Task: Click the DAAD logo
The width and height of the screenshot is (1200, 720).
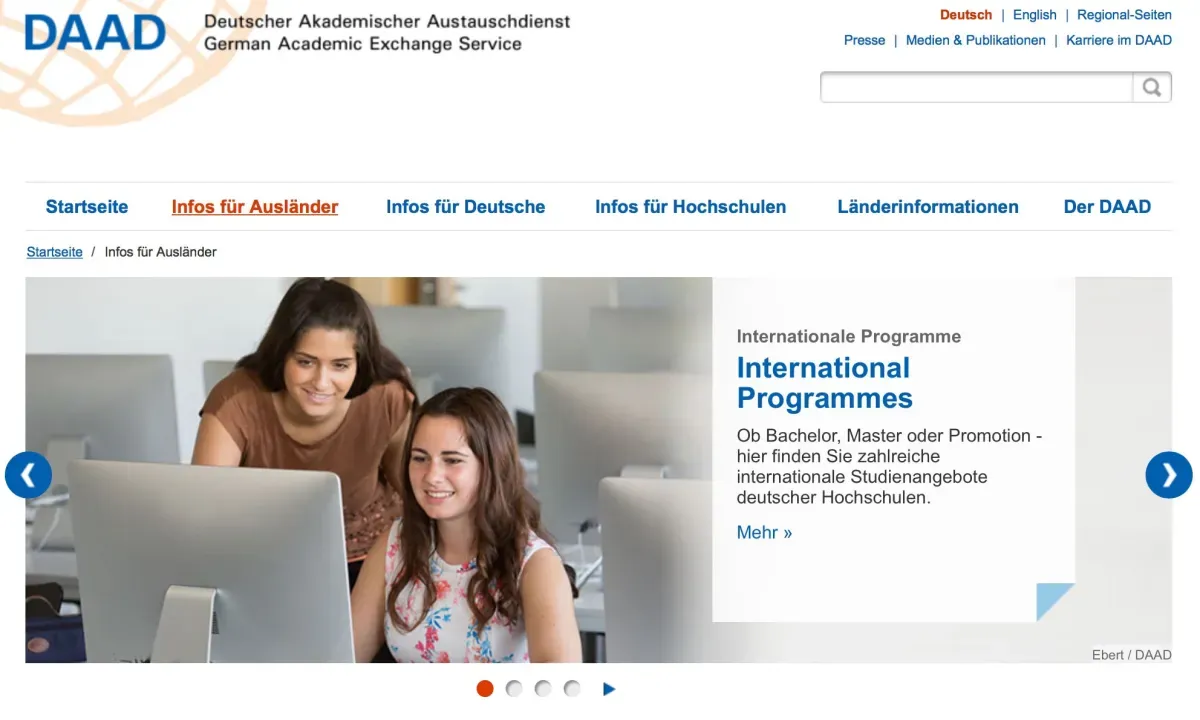Action: point(95,32)
